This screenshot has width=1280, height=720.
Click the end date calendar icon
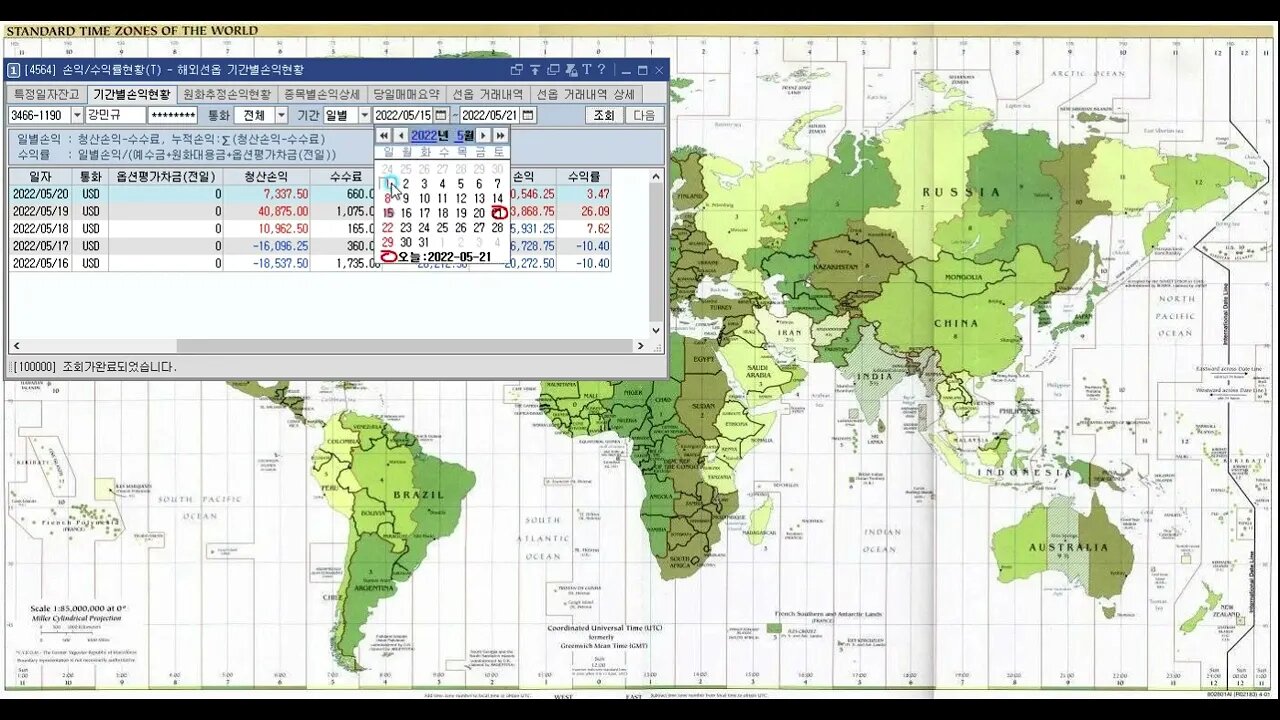tap(528, 115)
